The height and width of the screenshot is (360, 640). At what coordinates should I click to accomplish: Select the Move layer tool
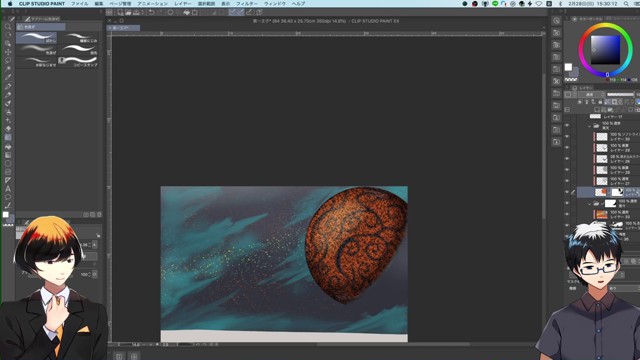point(8,52)
